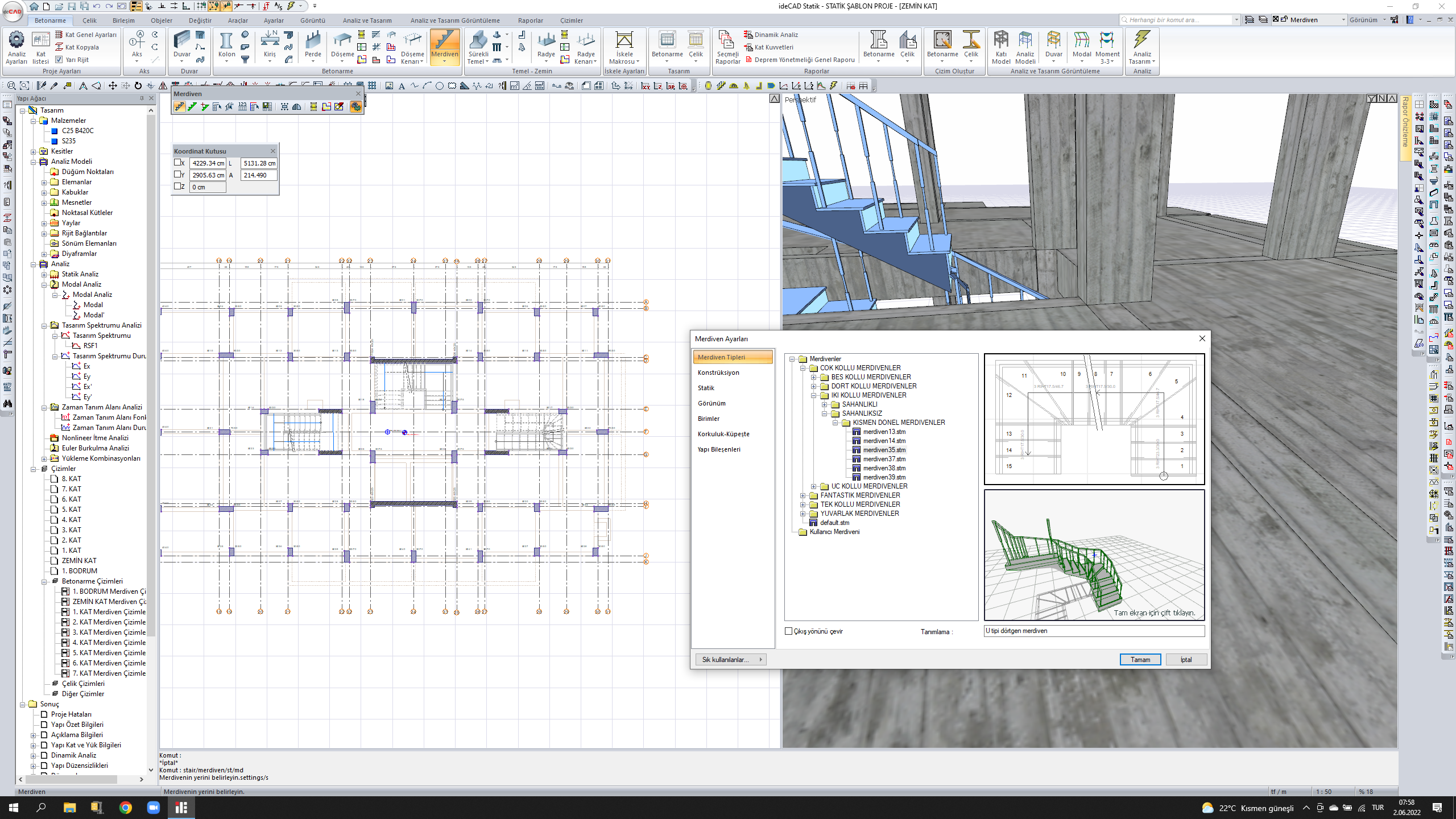Select the Duvar wall tool
Screen dimensions: 1456x819
(182, 45)
